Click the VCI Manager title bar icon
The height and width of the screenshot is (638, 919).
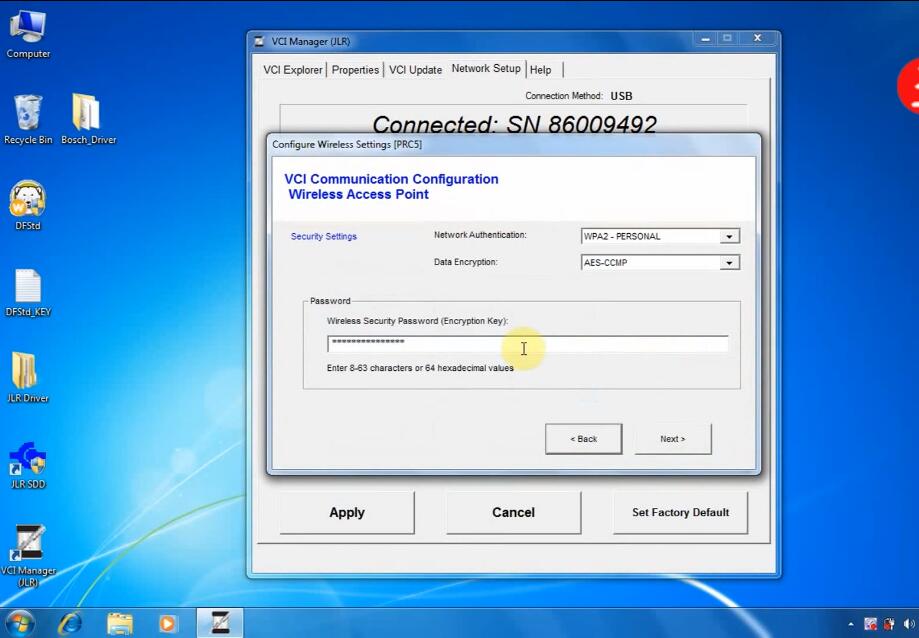click(x=259, y=42)
